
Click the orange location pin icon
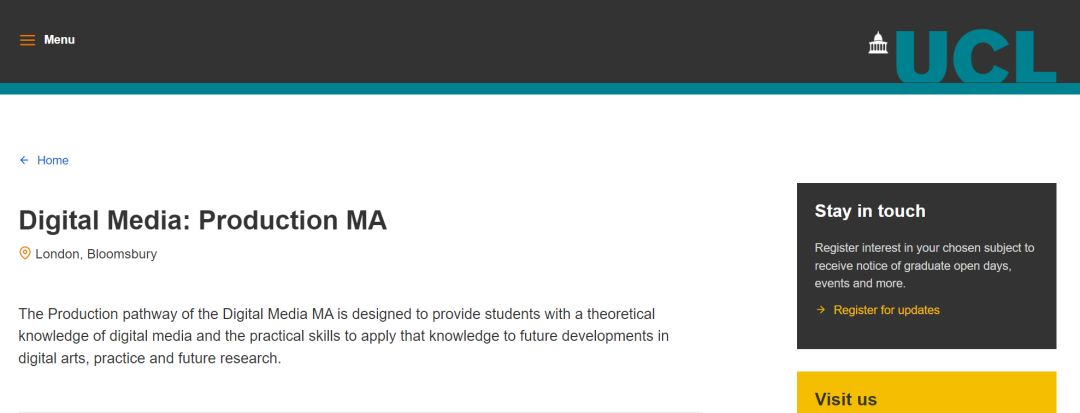tap(25, 253)
